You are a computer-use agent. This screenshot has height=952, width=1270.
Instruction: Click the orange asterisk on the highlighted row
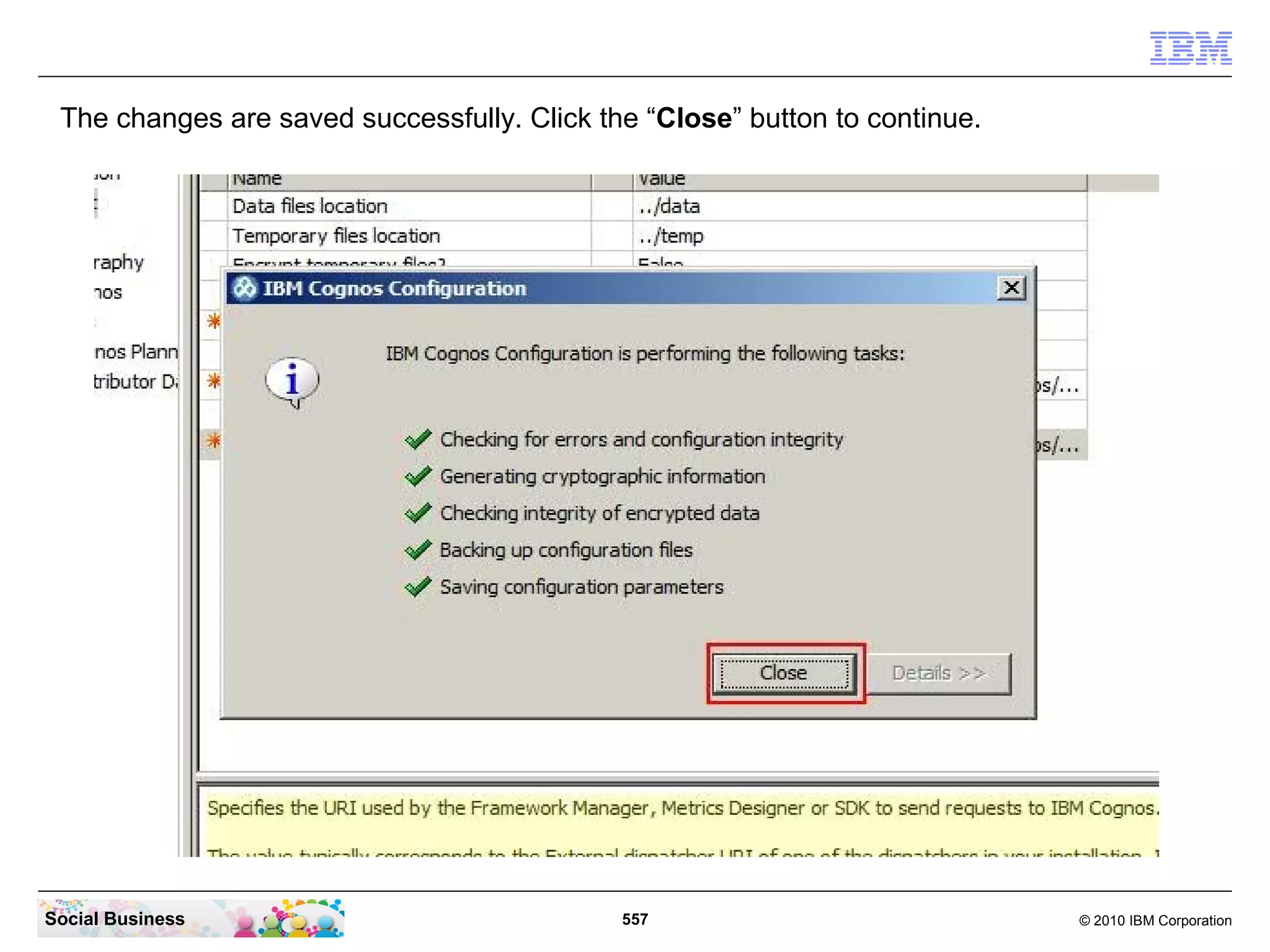(213, 441)
